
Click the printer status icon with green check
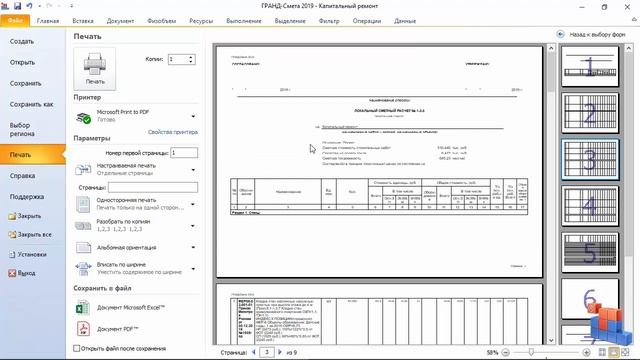tap(84, 118)
